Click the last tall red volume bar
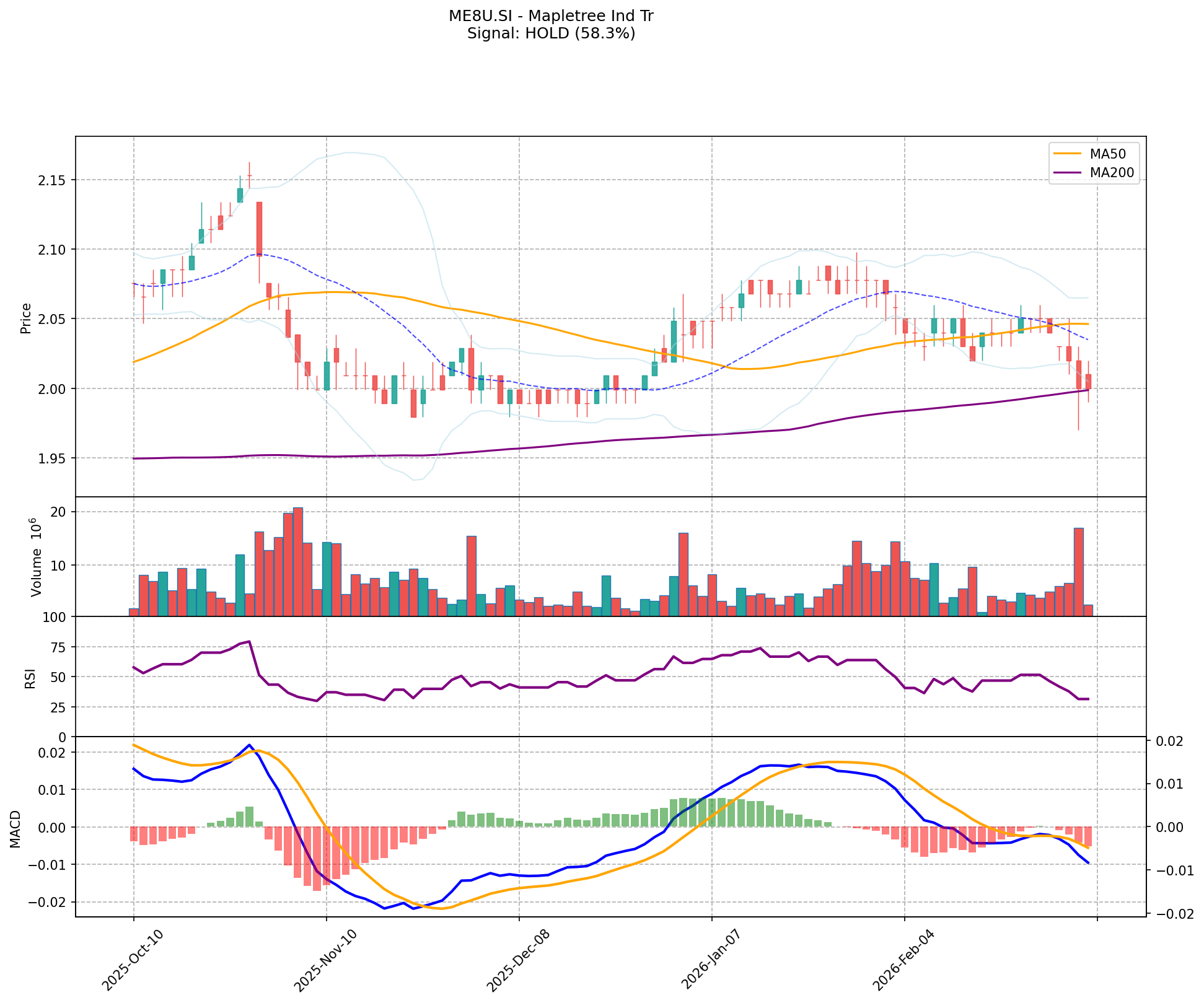1204x1003 pixels. pos(1078,571)
